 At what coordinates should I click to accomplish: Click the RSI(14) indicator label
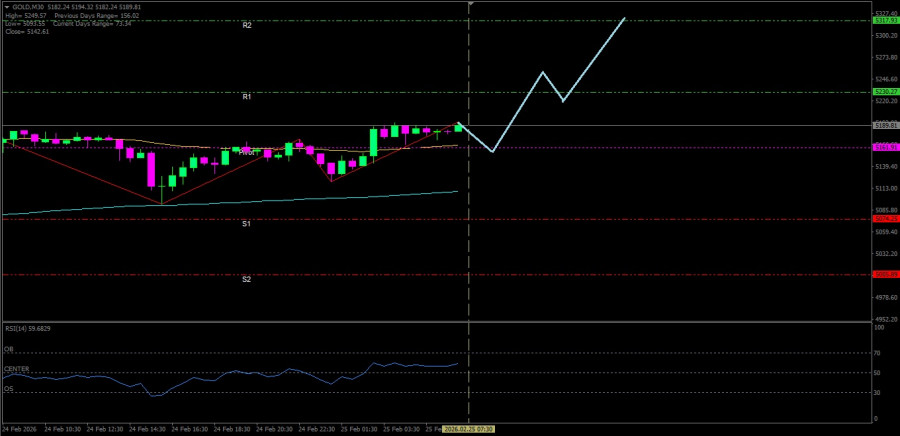(x=26, y=328)
